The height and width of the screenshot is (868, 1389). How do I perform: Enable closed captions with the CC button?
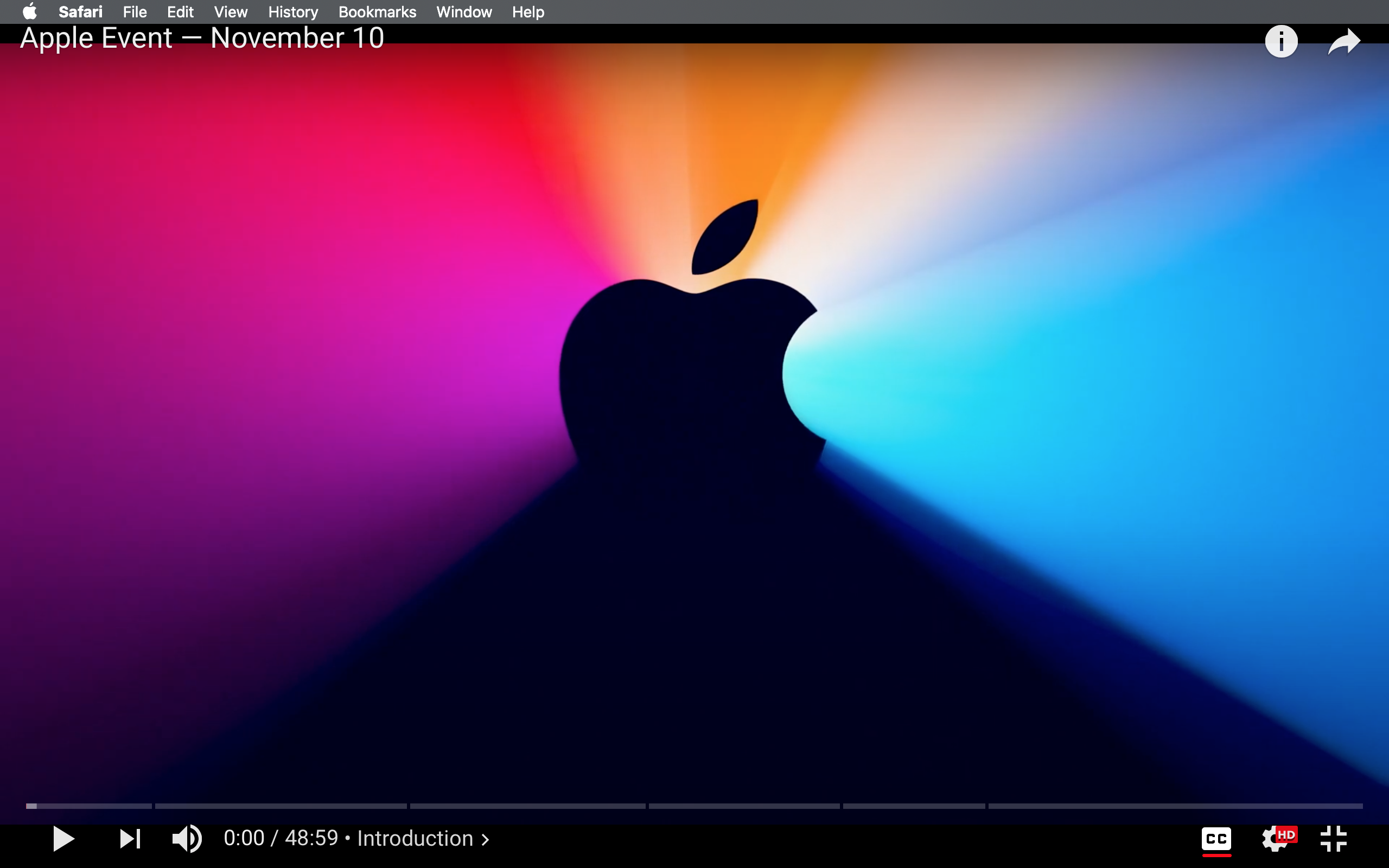click(1218, 838)
